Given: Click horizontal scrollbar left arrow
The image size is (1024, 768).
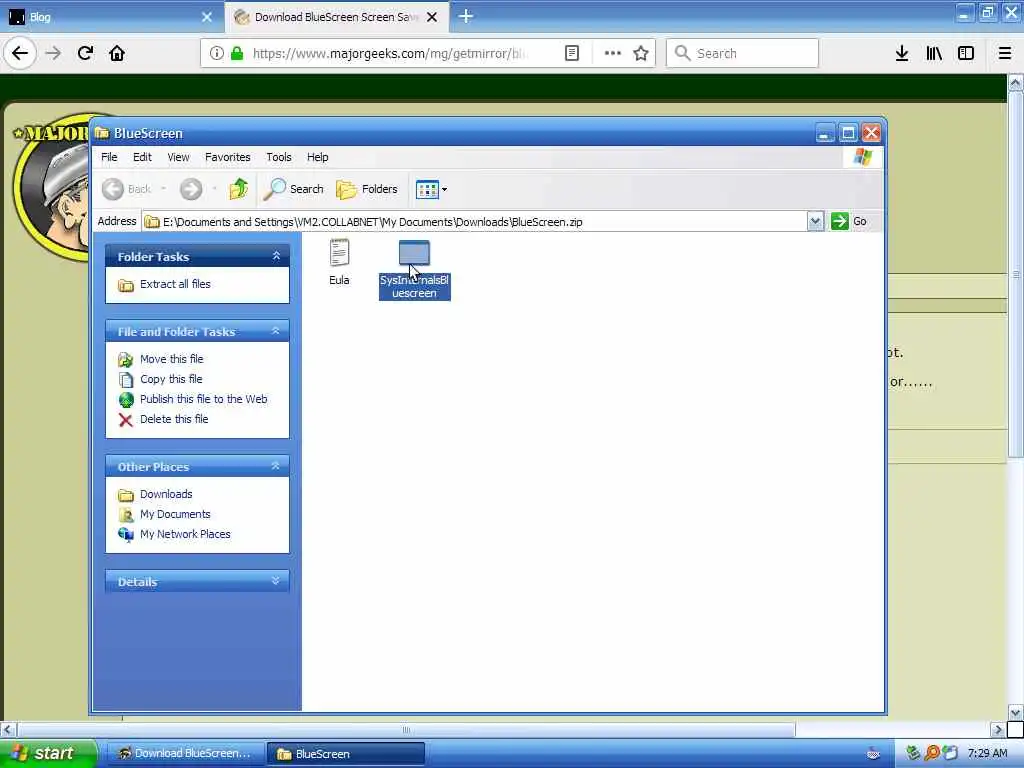Looking at the screenshot, I should (x=7, y=729).
